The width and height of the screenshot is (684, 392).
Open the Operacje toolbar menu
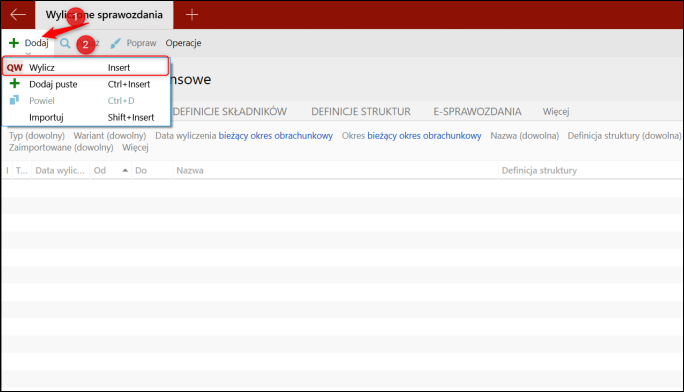(183, 43)
